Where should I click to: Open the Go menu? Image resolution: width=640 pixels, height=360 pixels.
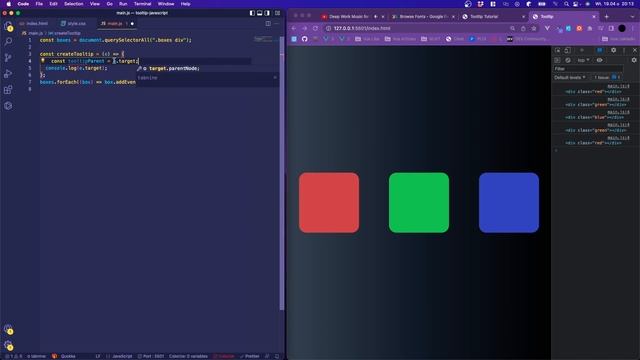109,4
